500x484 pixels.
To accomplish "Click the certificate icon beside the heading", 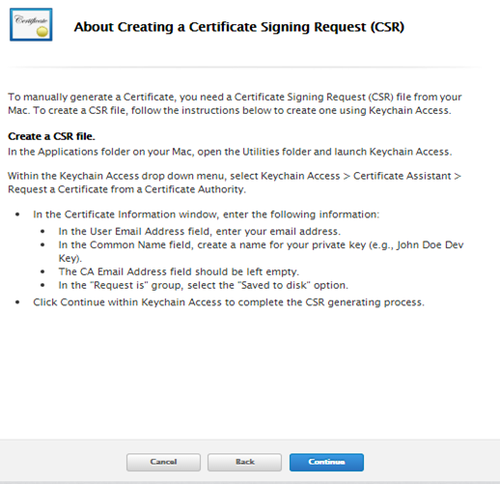I will [x=31, y=25].
